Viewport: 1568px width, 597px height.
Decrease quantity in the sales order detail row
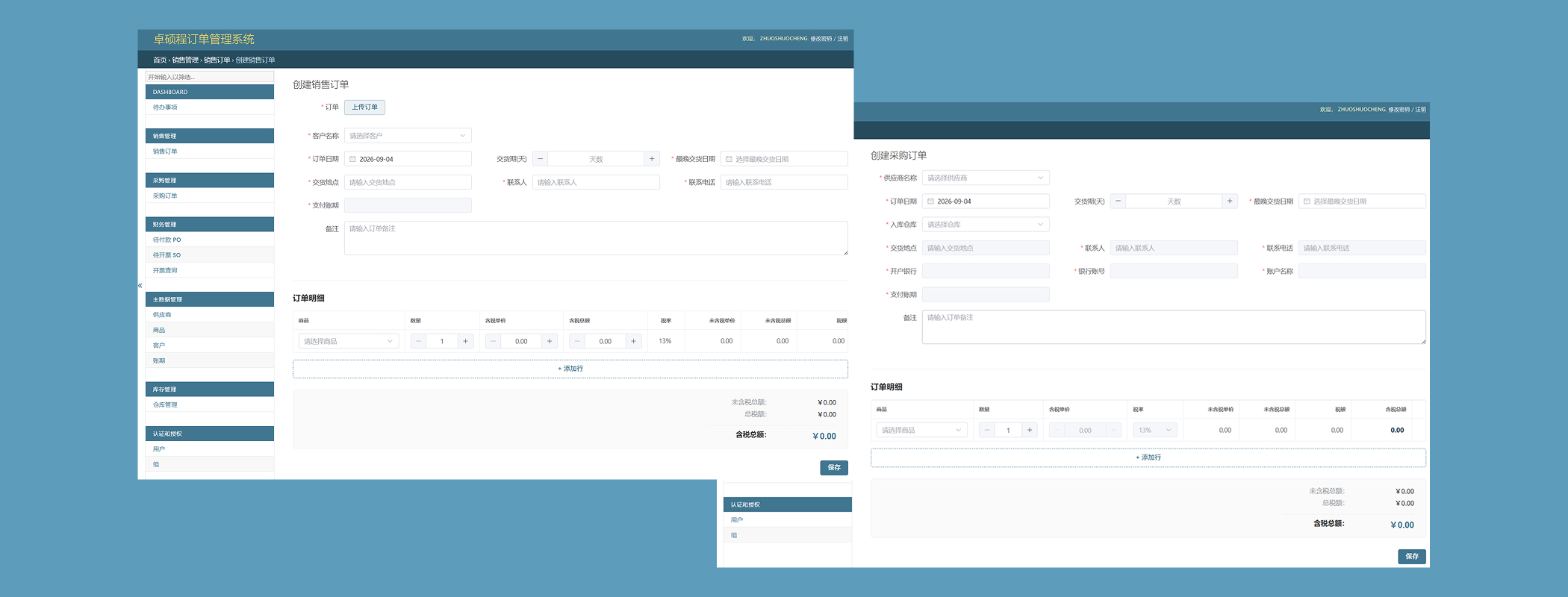[418, 341]
